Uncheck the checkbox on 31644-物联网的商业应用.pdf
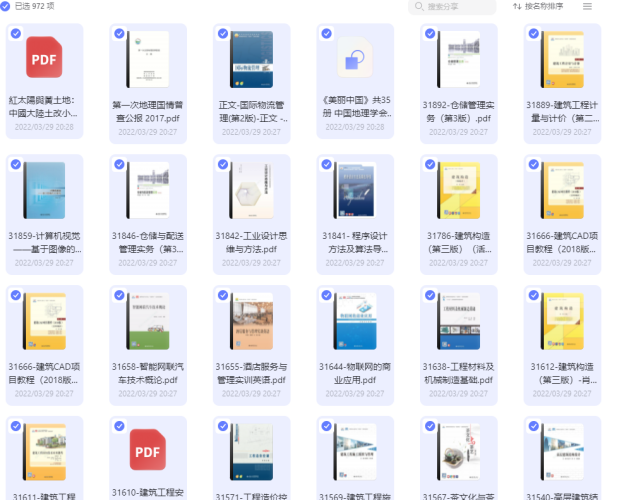Image resolution: width=619 pixels, height=500 pixels. [x=326, y=295]
